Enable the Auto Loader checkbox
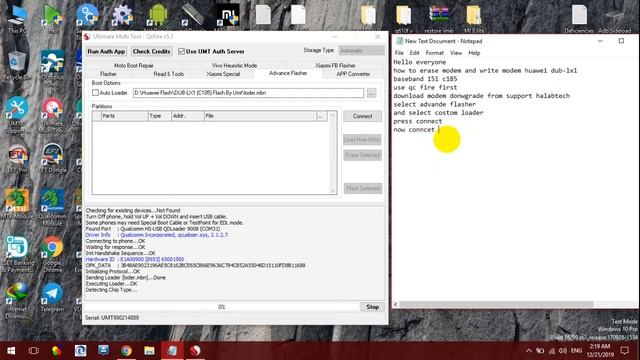The height and width of the screenshot is (360, 640). tap(96, 93)
